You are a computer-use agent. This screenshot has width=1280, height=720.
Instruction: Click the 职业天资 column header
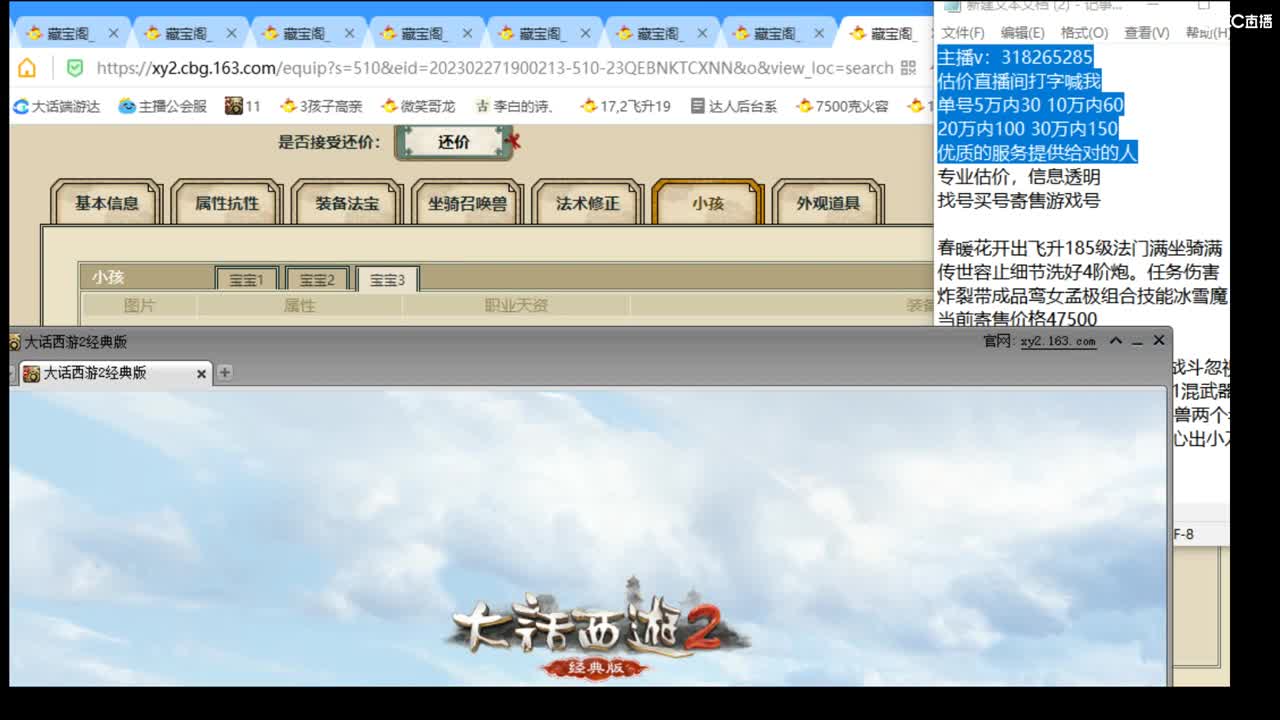click(x=516, y=306)
